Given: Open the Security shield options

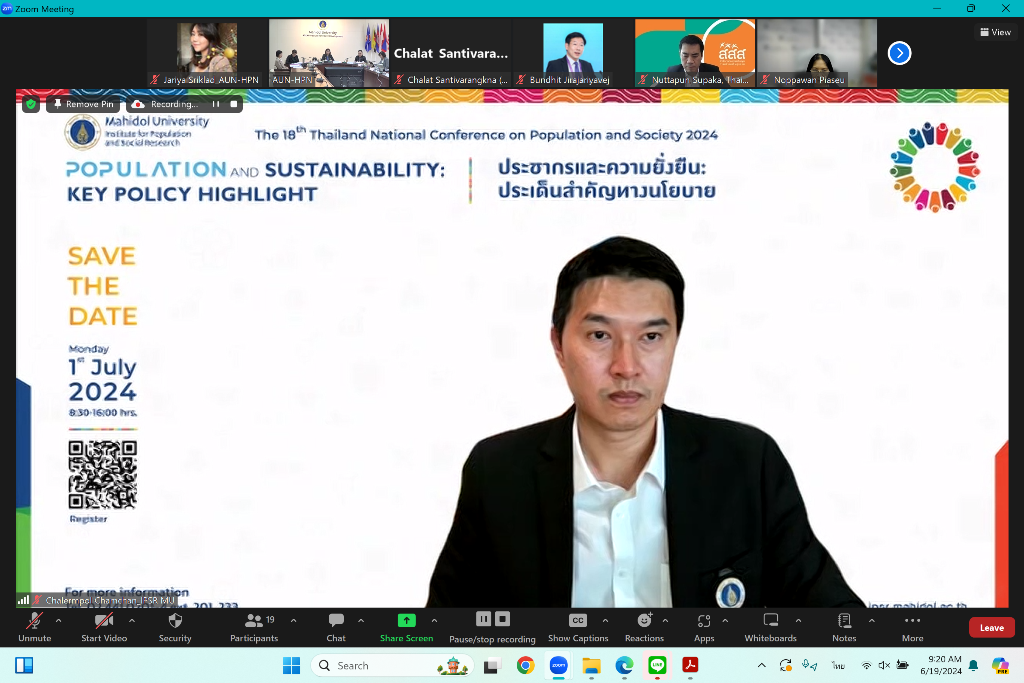Looking at the screenshot, I should 175,626.
